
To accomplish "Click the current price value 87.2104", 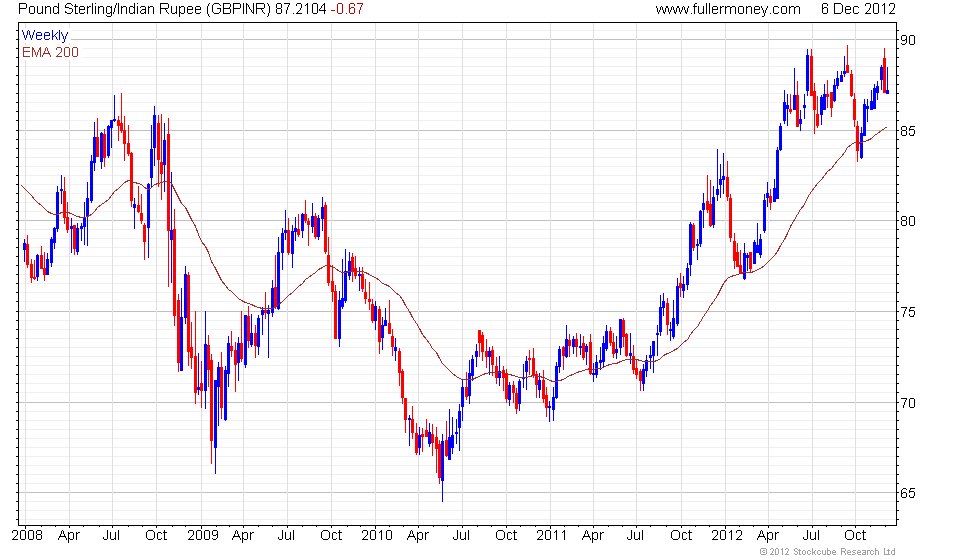I will [x=301, y=9].
